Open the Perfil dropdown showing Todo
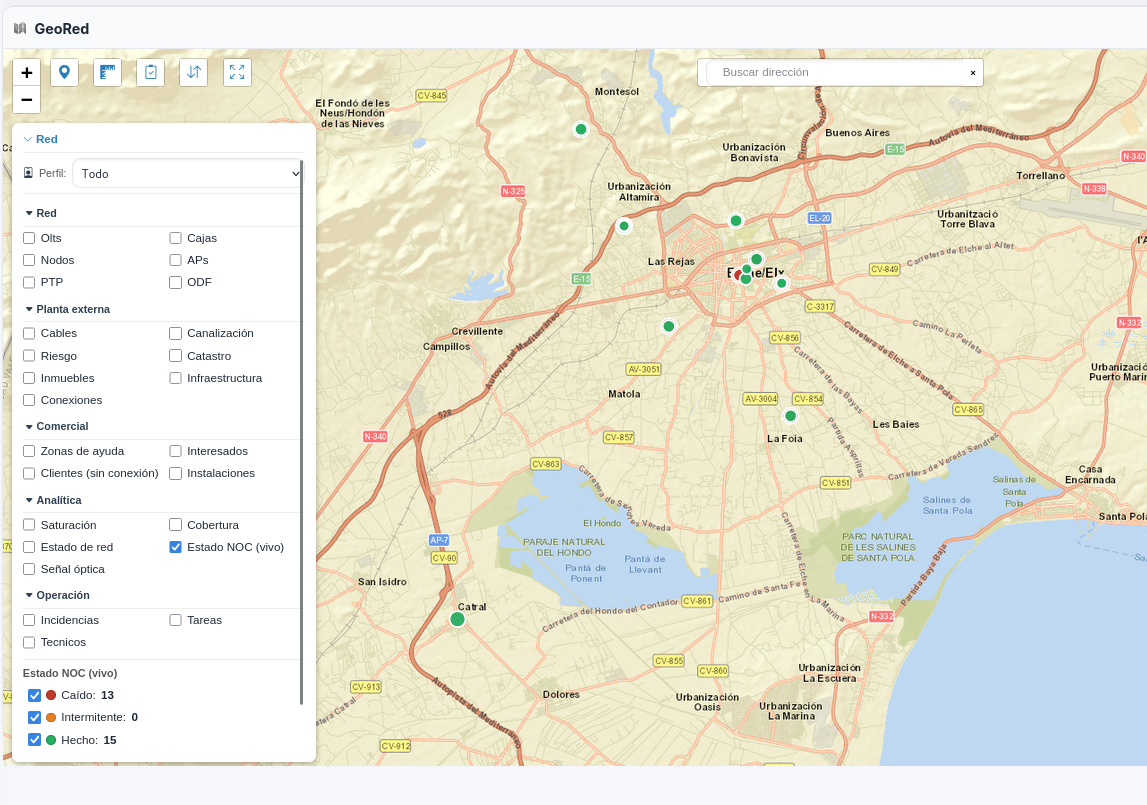The image size is (1147, 805). 187,173
